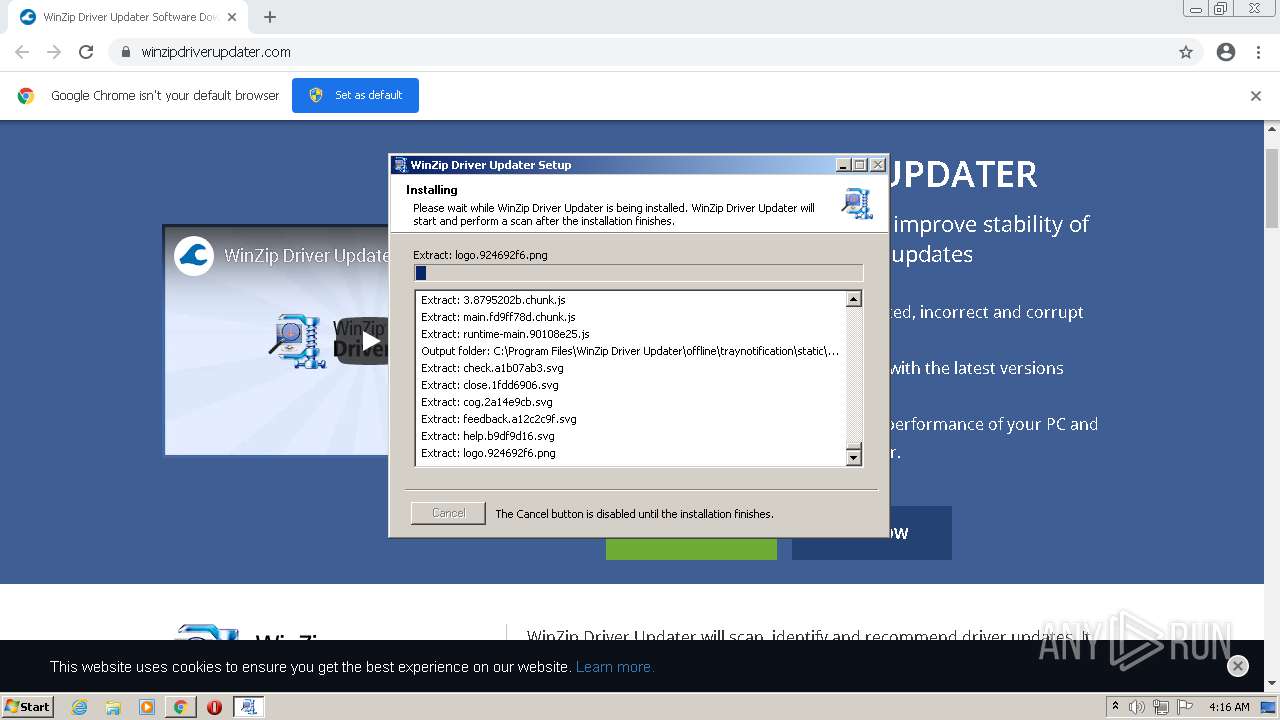The width and height of the screenshot is (1280, 720).
Task: Close the cookie notice banner
Action: (1238, 666)
